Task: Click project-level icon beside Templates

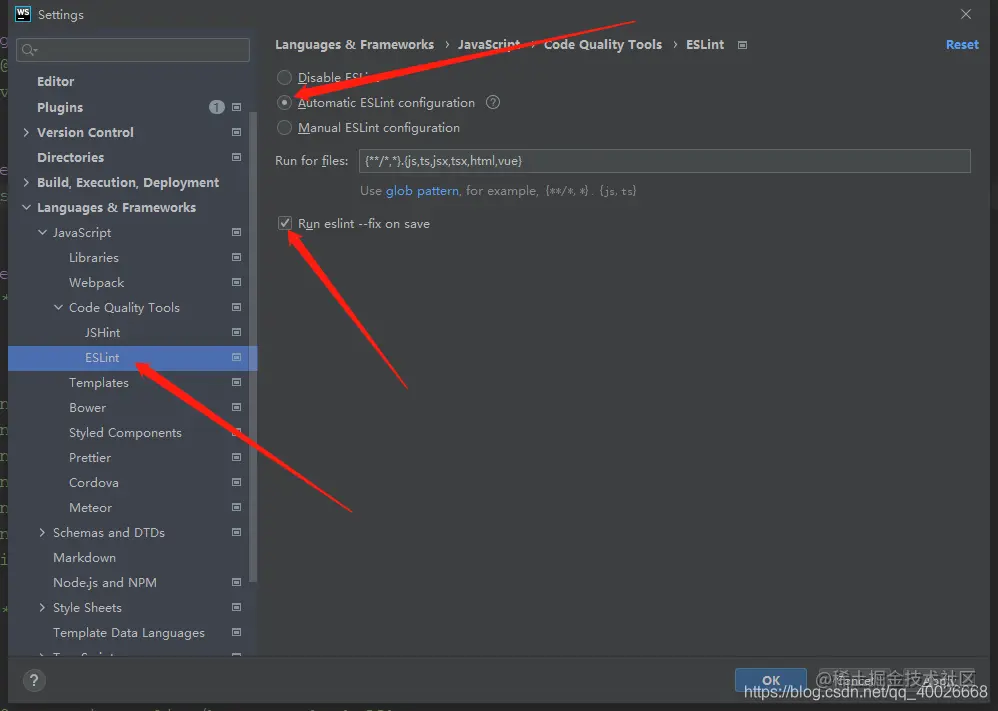Action: 236,382
